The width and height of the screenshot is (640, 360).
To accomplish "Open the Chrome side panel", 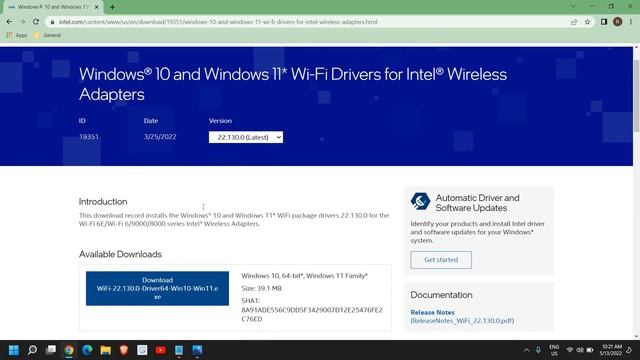I will coord(604,22).
